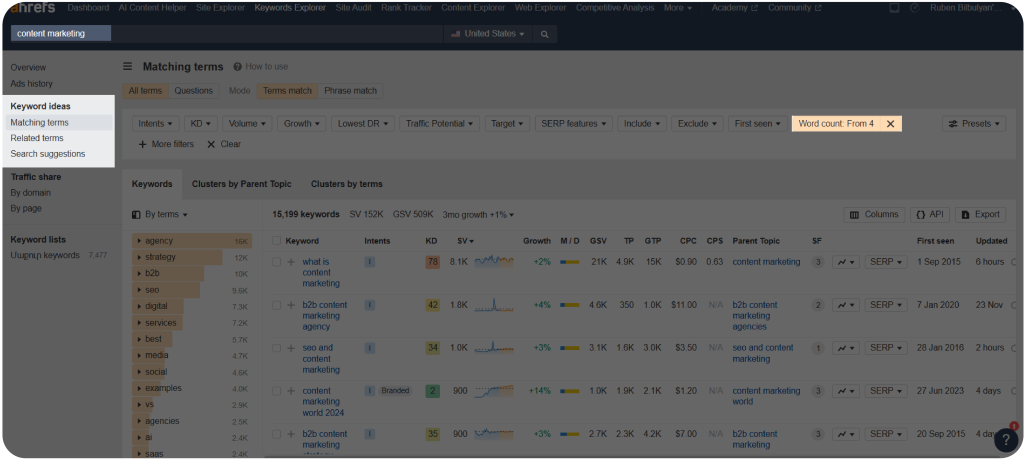This screenshot has height=459, width=1024.
Task: Open the Intents filter dropdown
Action: click(155, 123)
